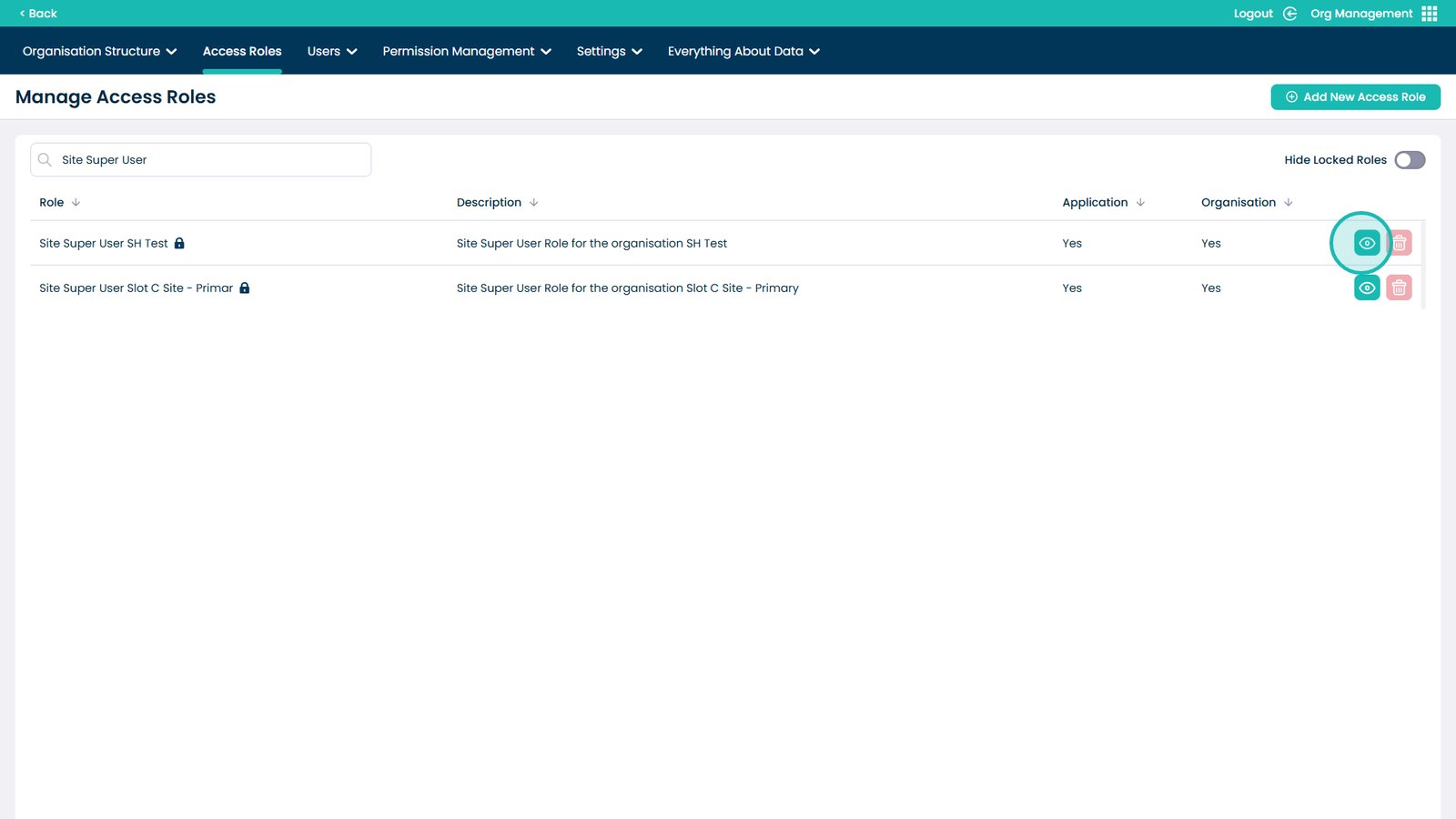The height and width of the screenshot is (819, 1456).
Task: Focus the role search input field
Action: (211, 159)
